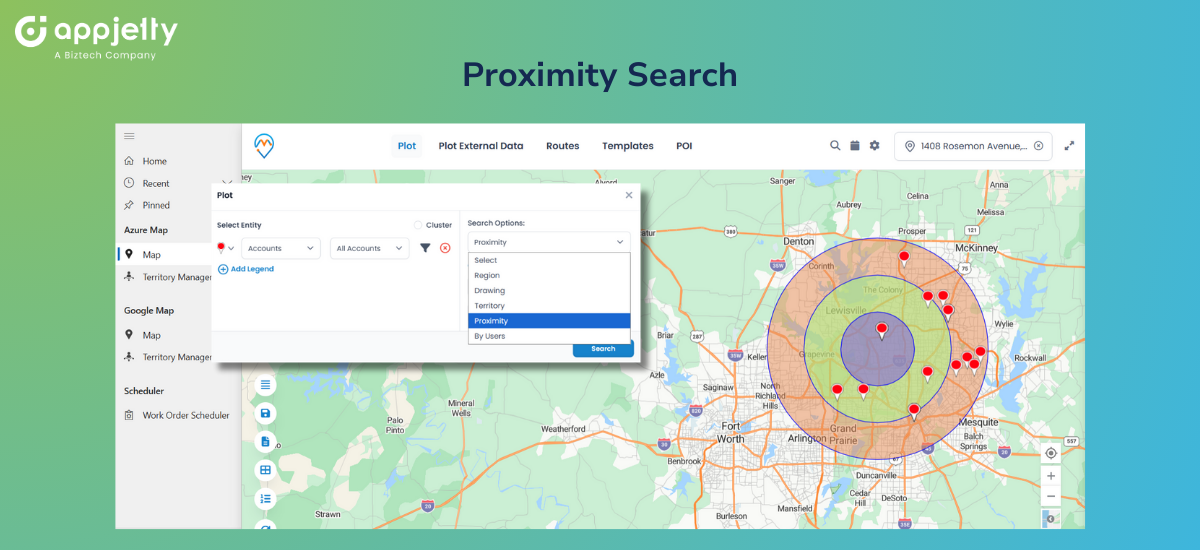This screenshot has width=1200, height=550.
Task: Open the Templates tab
Action: click(628, 146)
